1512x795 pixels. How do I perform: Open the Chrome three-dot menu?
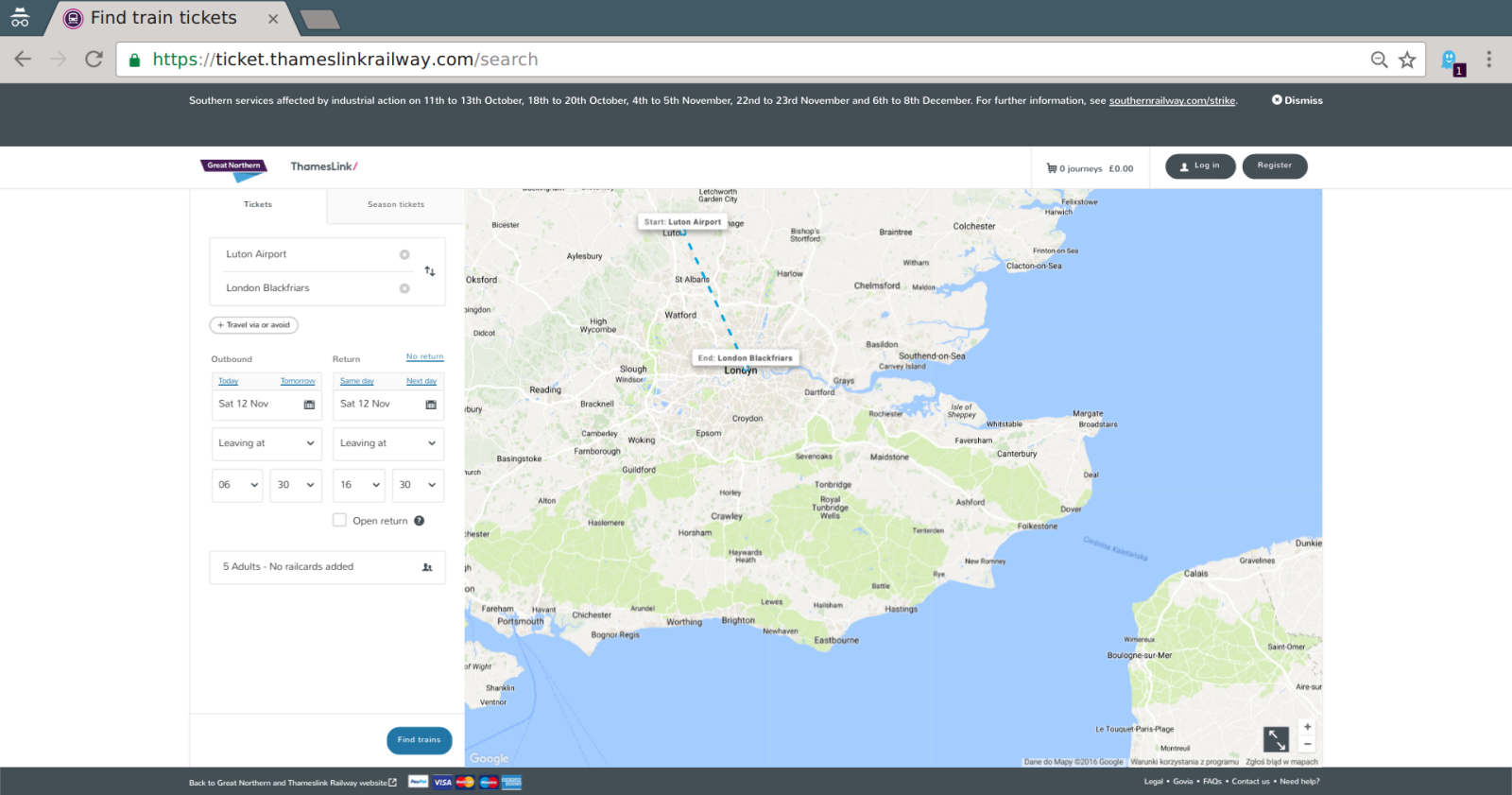coord(1488,60)
